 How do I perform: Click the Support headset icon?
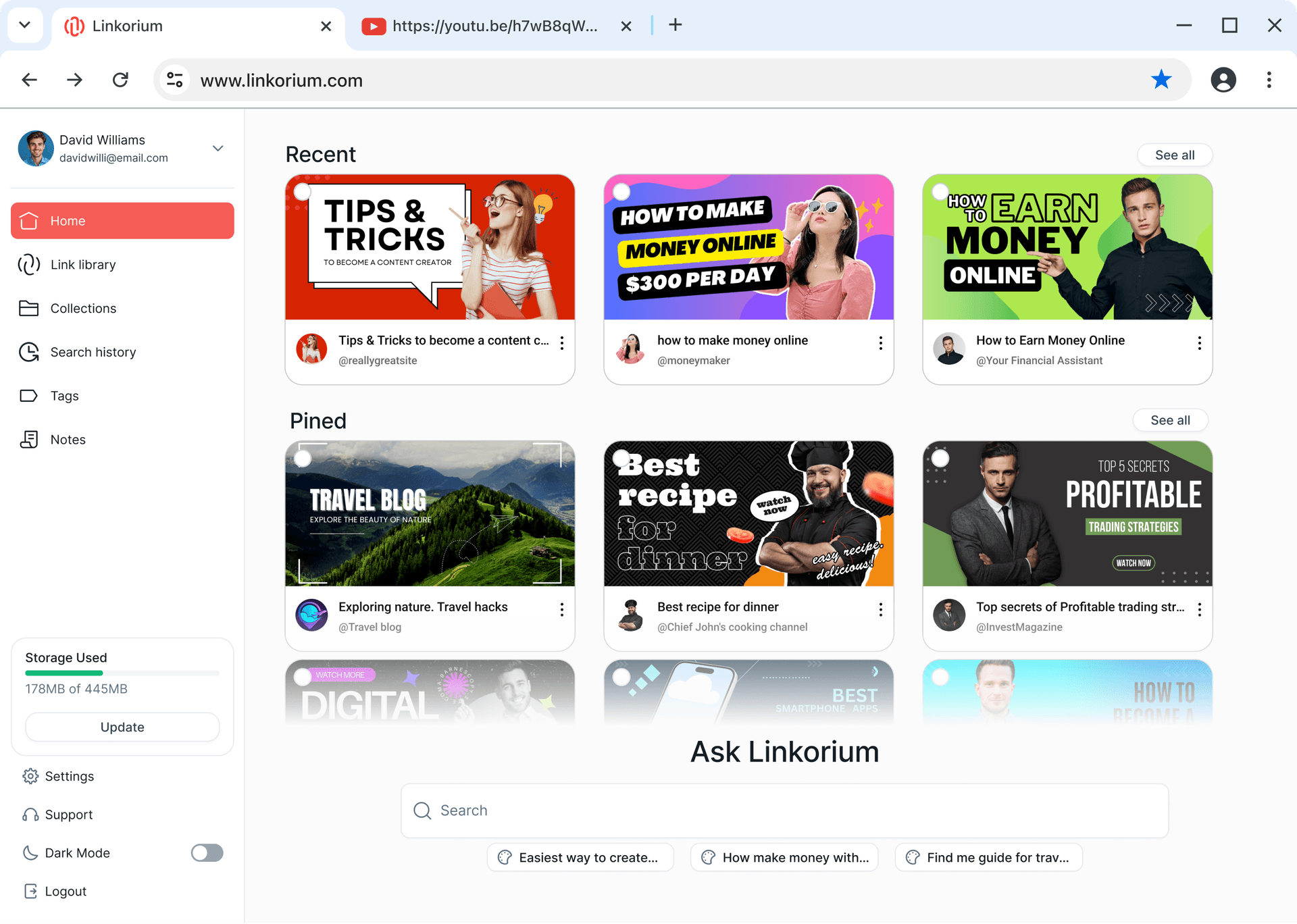tap(30, 815)
